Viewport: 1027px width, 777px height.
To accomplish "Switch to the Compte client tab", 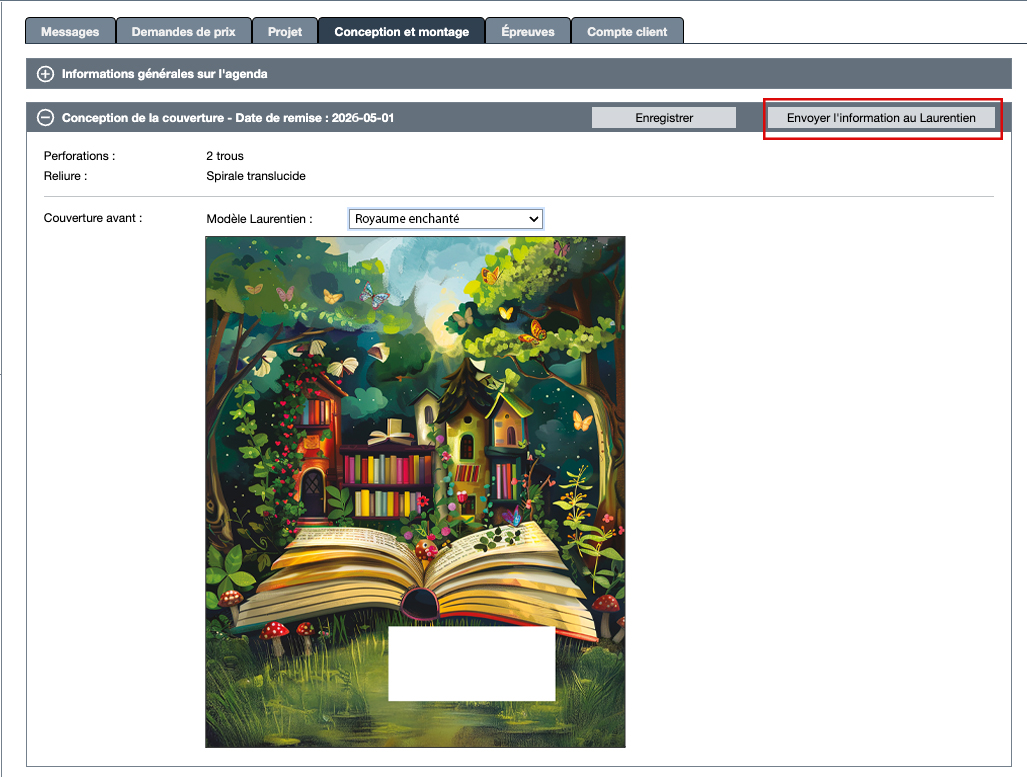I will tap(627, 32).
